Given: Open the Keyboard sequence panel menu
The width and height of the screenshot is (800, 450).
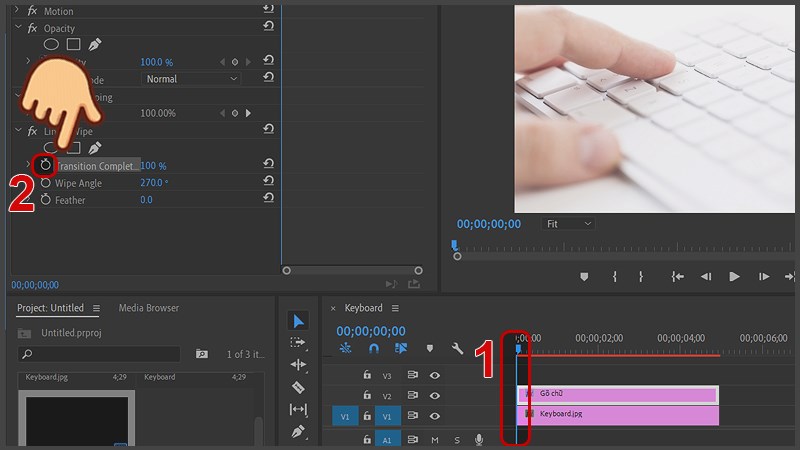Looking at the screenshot, I should [x=395, y=308].
